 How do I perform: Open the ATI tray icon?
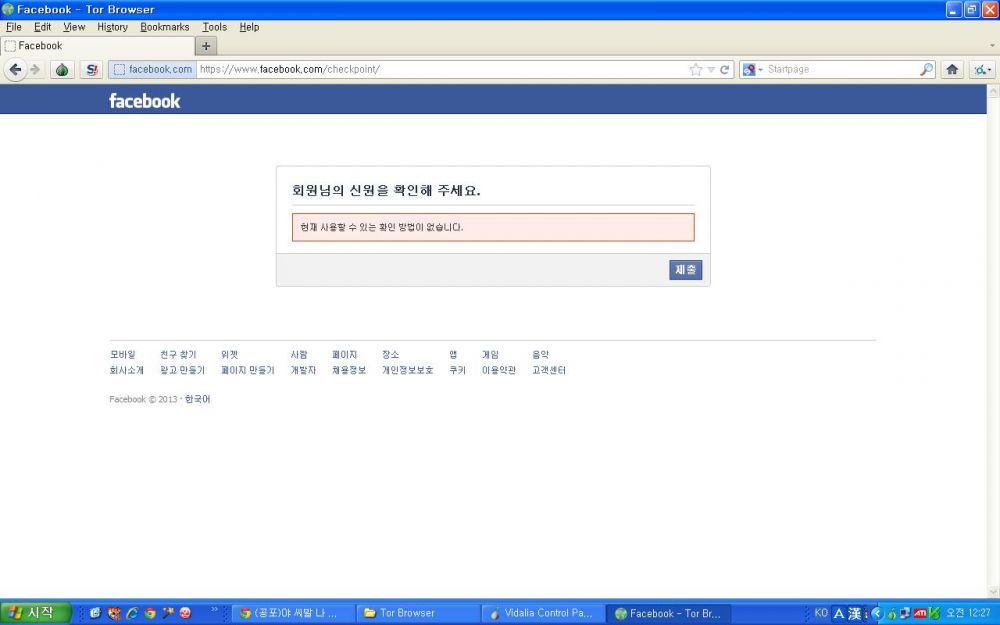pos(920,613)
